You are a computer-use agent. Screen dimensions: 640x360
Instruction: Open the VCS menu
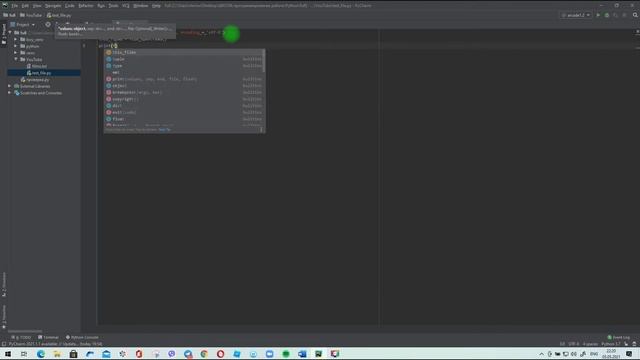pyautogui.click(x=126, y=6)
